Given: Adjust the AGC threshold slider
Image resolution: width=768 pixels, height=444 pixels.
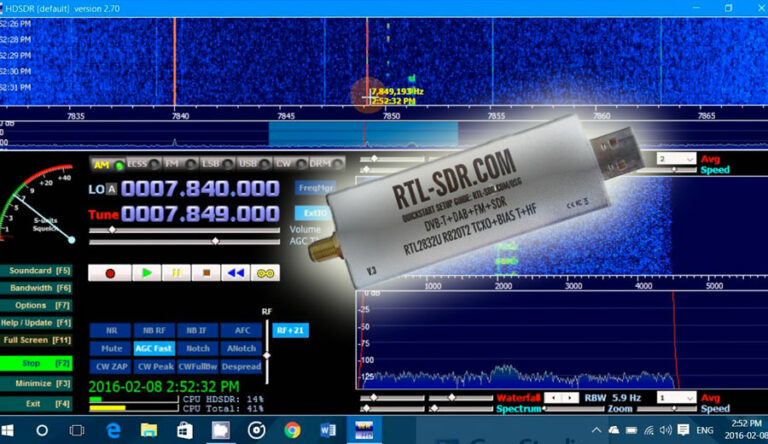Looking at the screenshot, I should click(x=184, y=241).
